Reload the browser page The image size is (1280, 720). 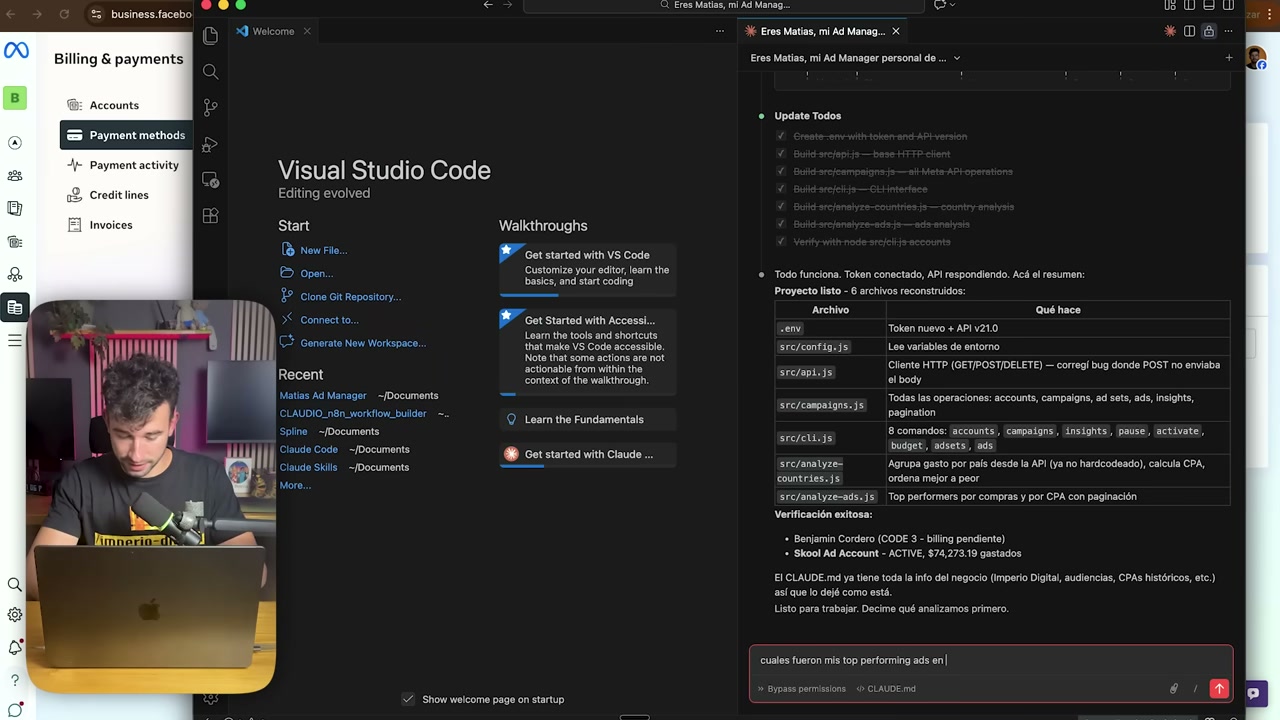pyautogui.click(x=65, y=14)
